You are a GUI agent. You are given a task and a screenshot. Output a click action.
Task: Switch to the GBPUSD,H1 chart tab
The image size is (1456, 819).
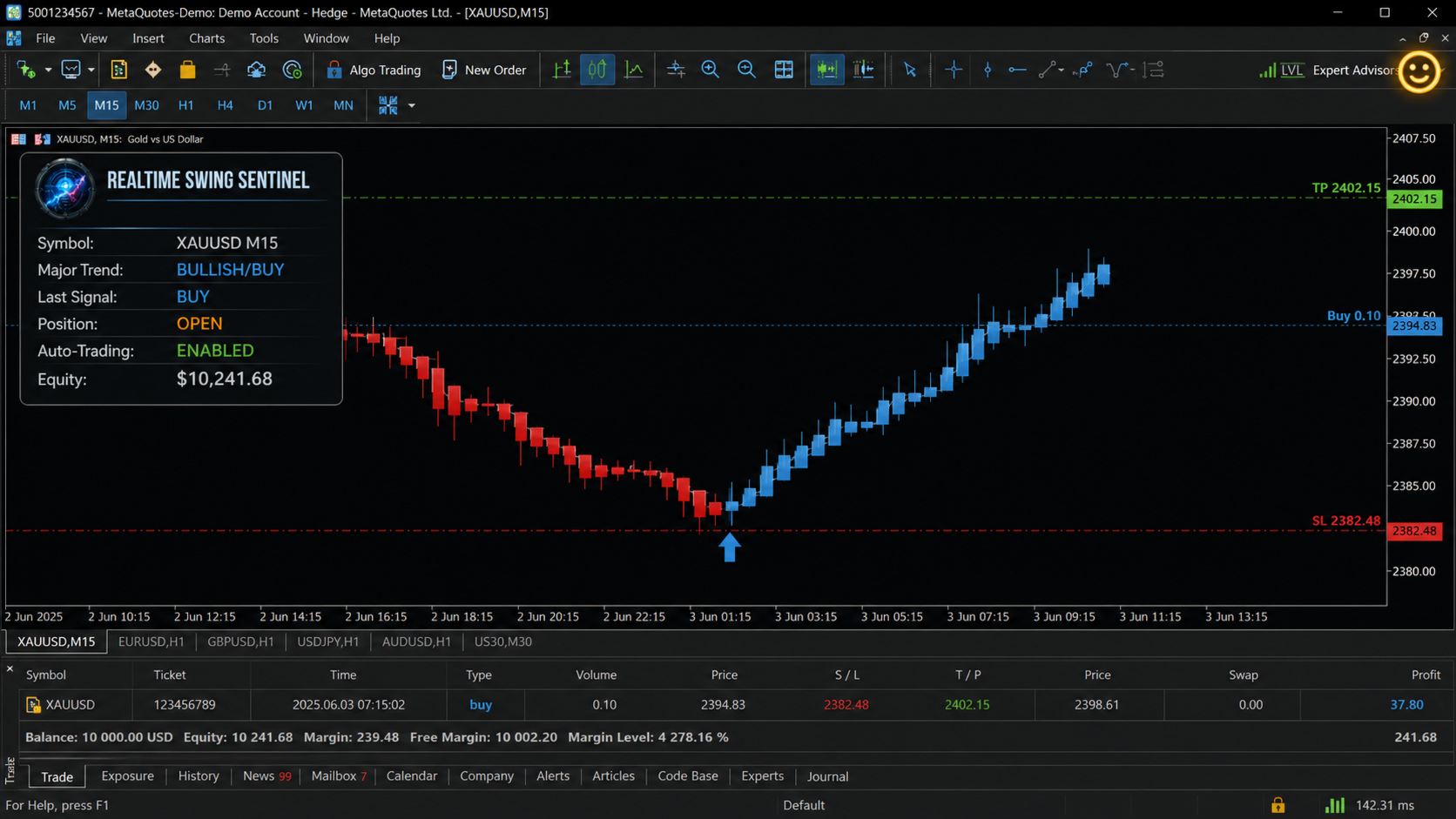click(240, 641)
